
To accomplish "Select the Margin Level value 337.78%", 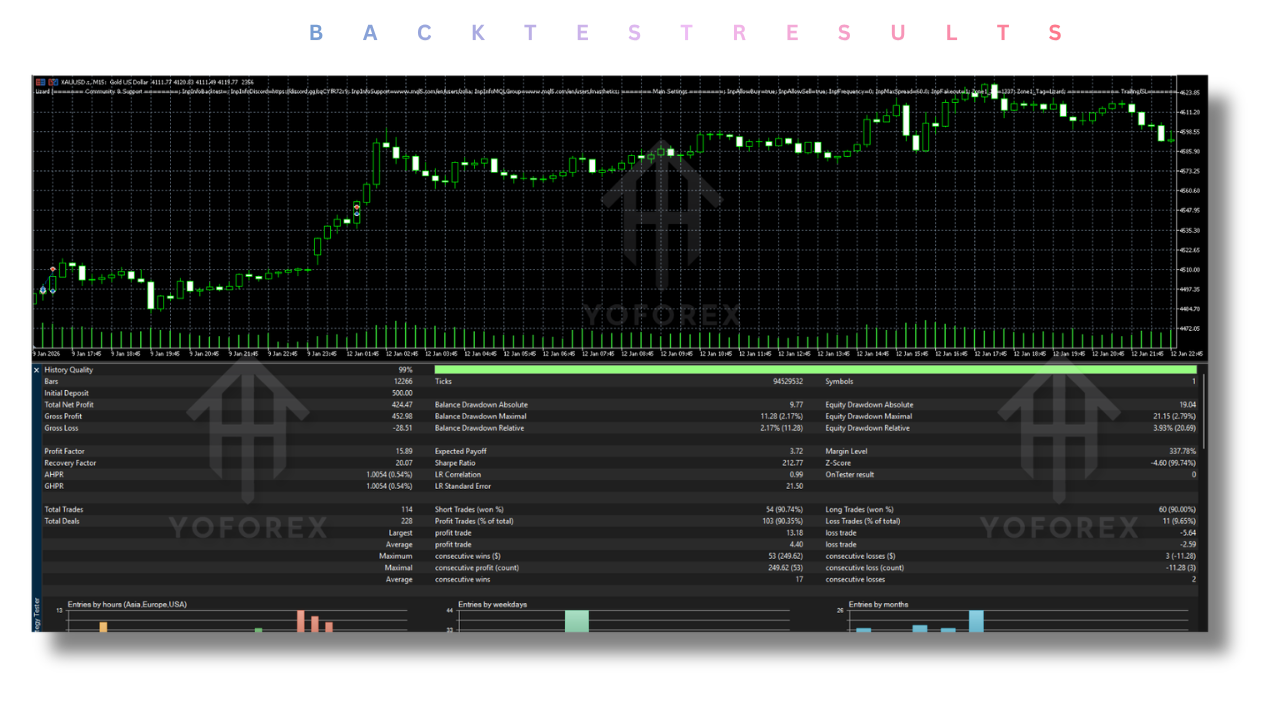I will tap(1182, 451).
